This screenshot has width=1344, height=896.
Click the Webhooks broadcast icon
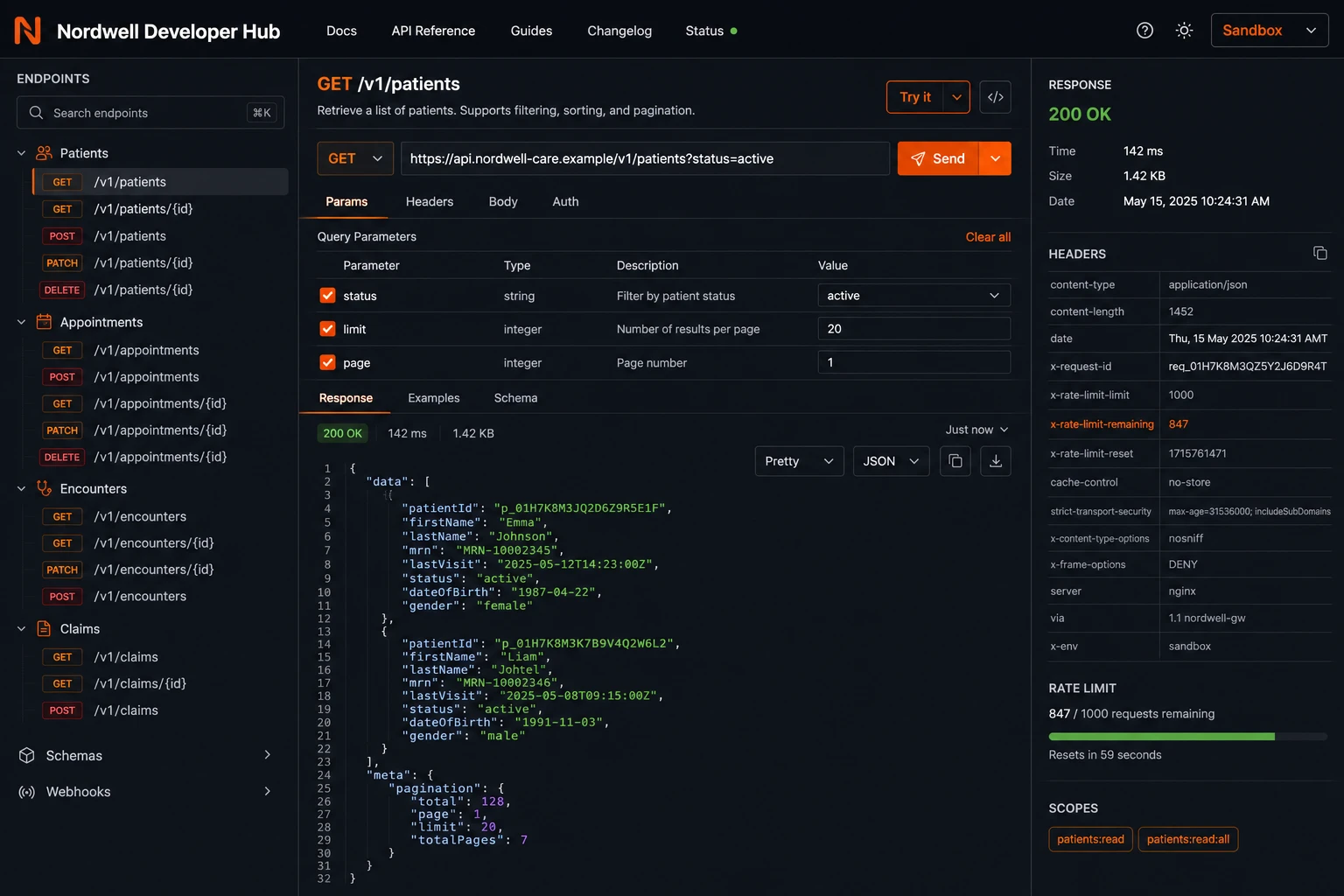[x=27, y=792]
